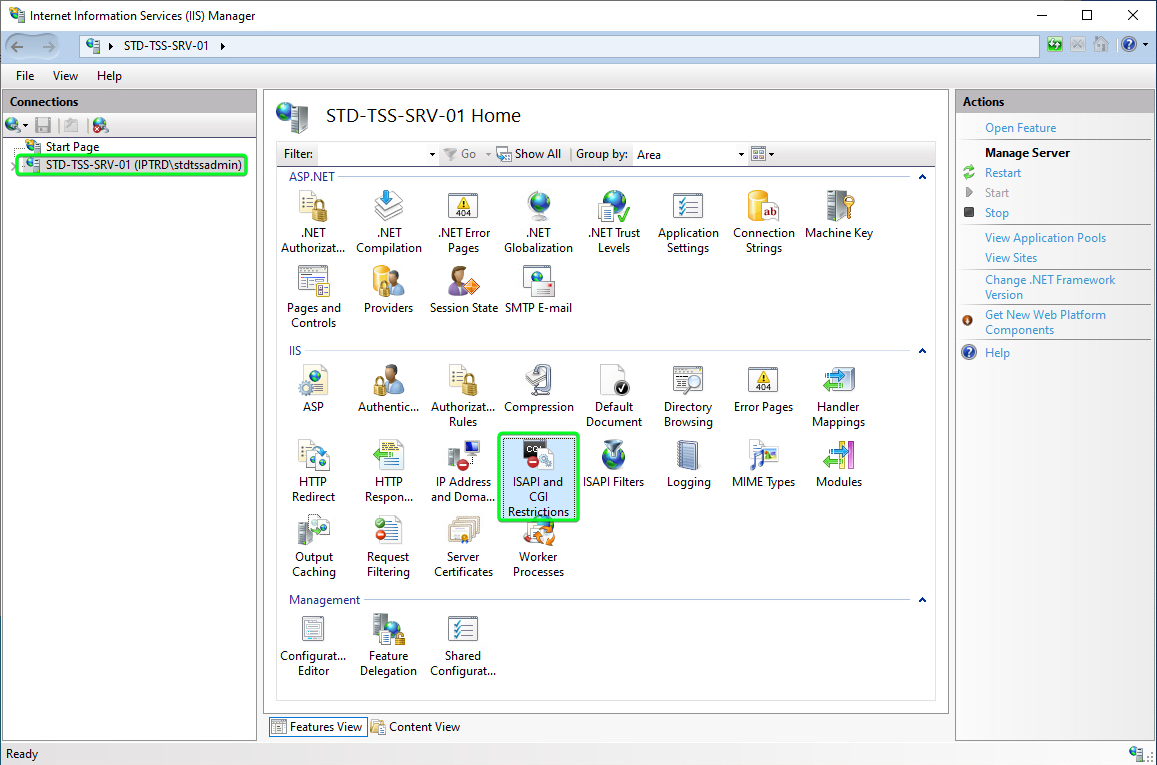Open the ASP feature icon

point(314,389)
